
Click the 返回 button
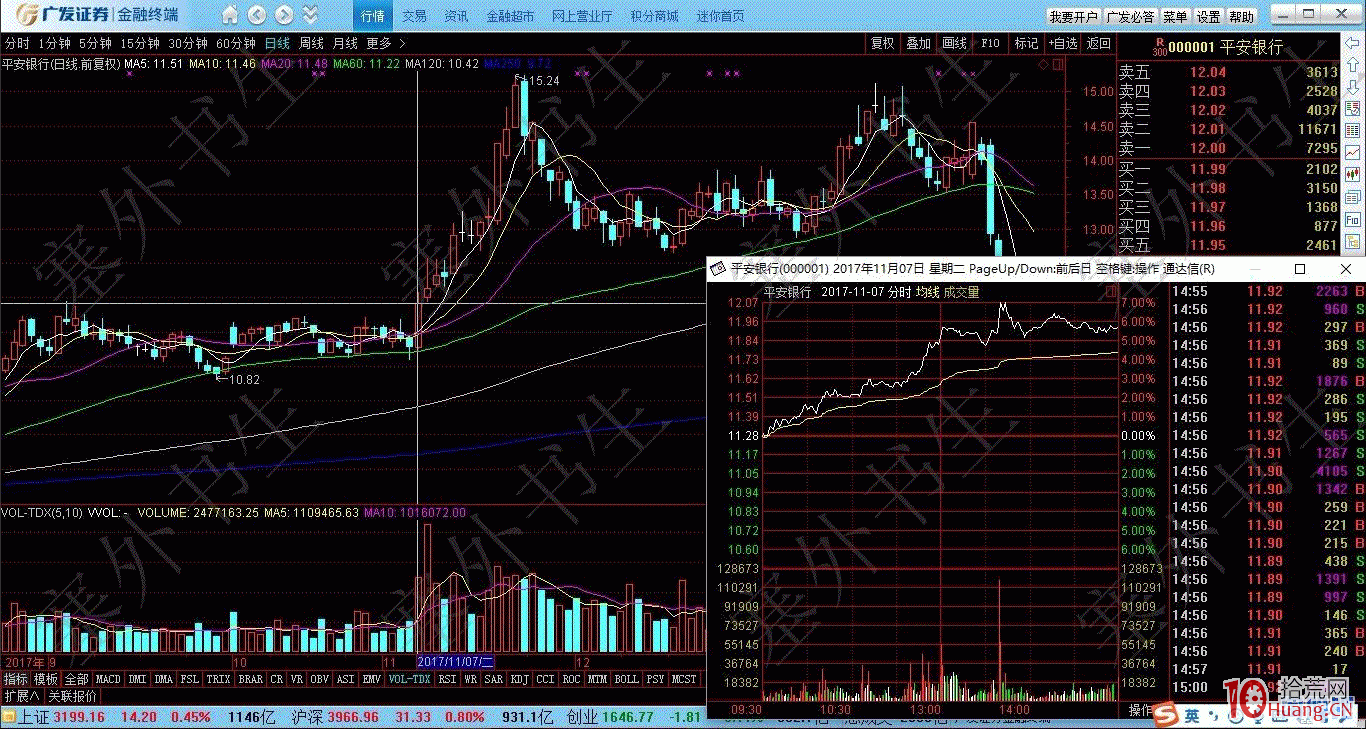tap(1099, 43)
